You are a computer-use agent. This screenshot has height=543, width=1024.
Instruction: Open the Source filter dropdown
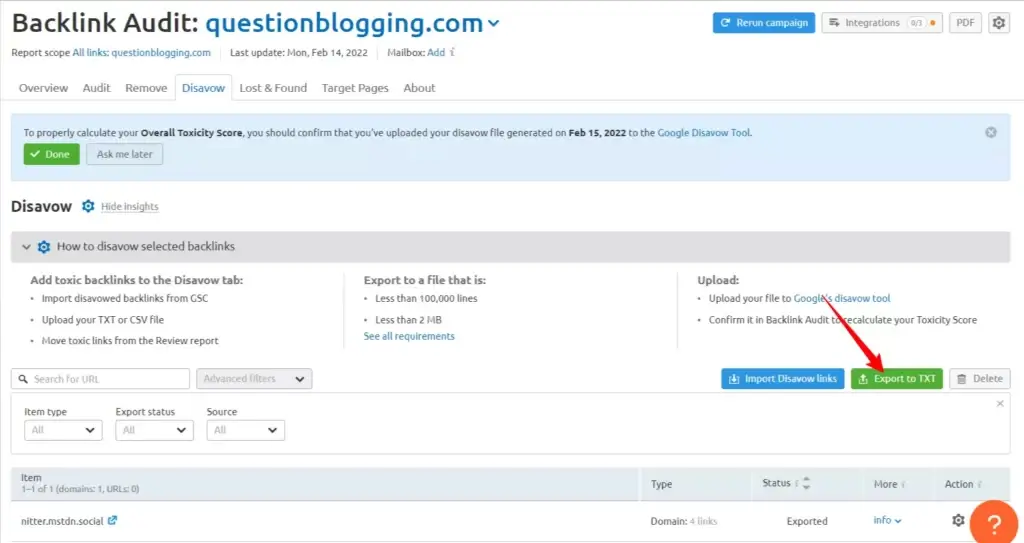pyautogui.click(x=245, y=430)
